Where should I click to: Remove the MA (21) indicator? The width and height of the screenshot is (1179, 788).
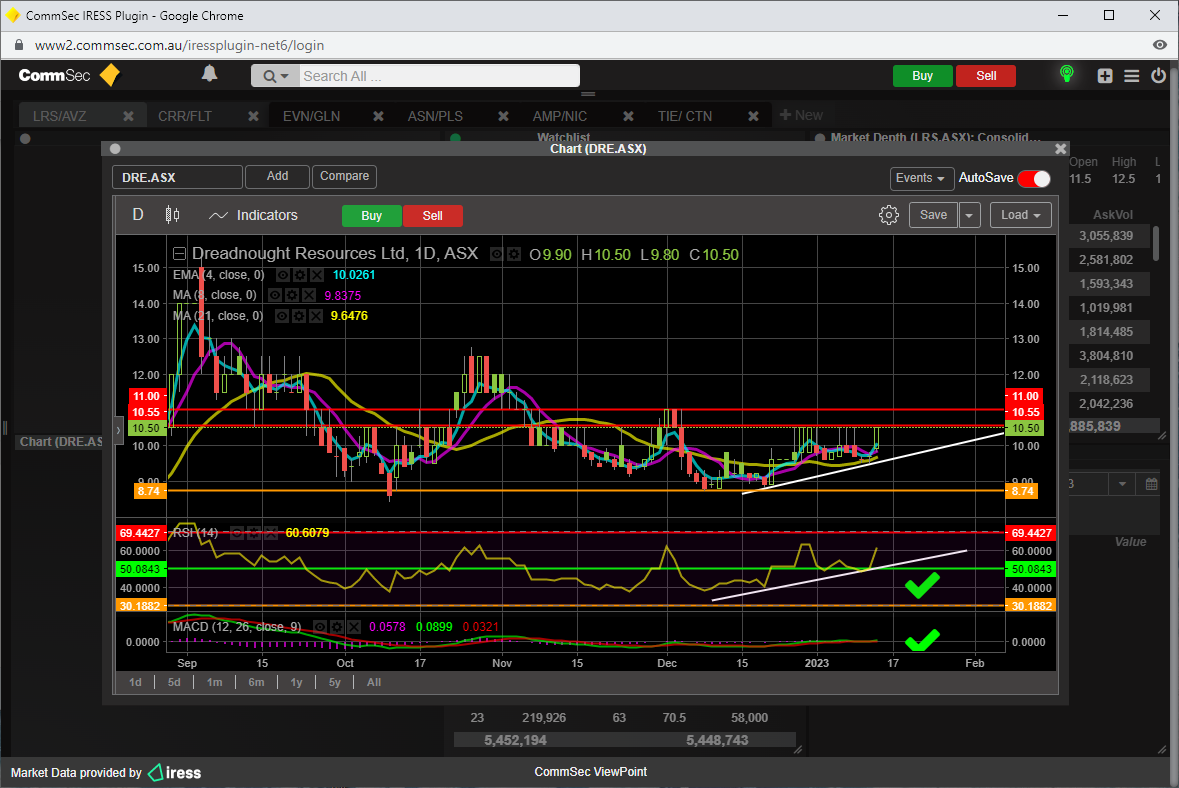pyautogui.click(x=316, y=316)
